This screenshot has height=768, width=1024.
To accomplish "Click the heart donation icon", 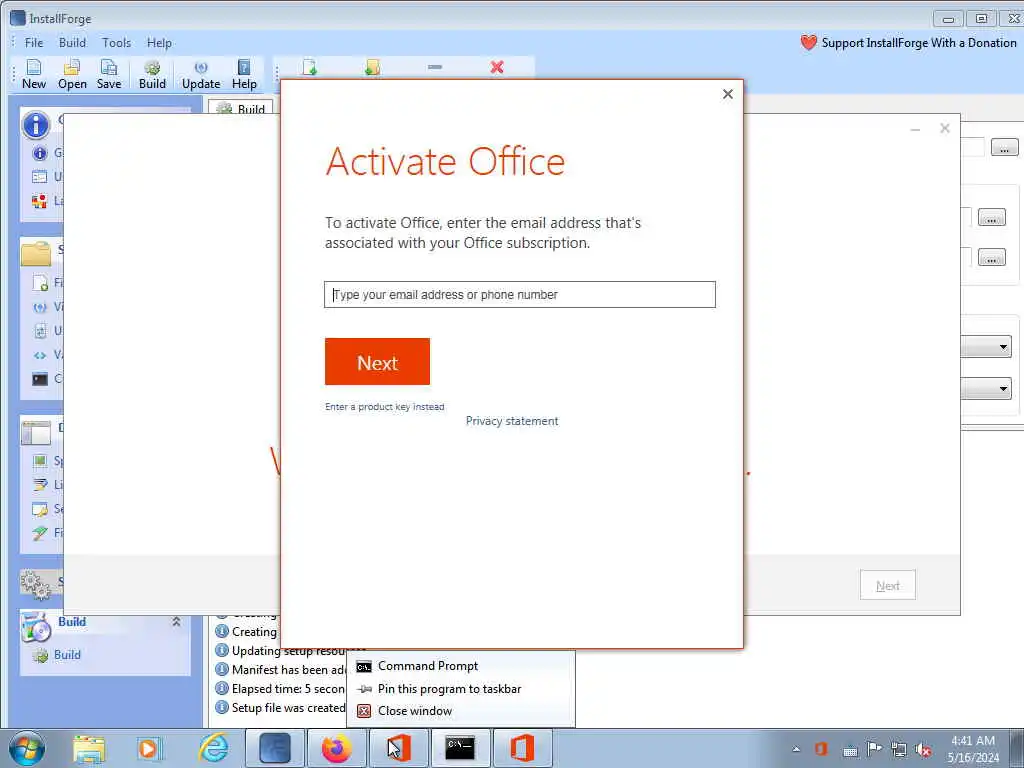I will tap(808, 43).
